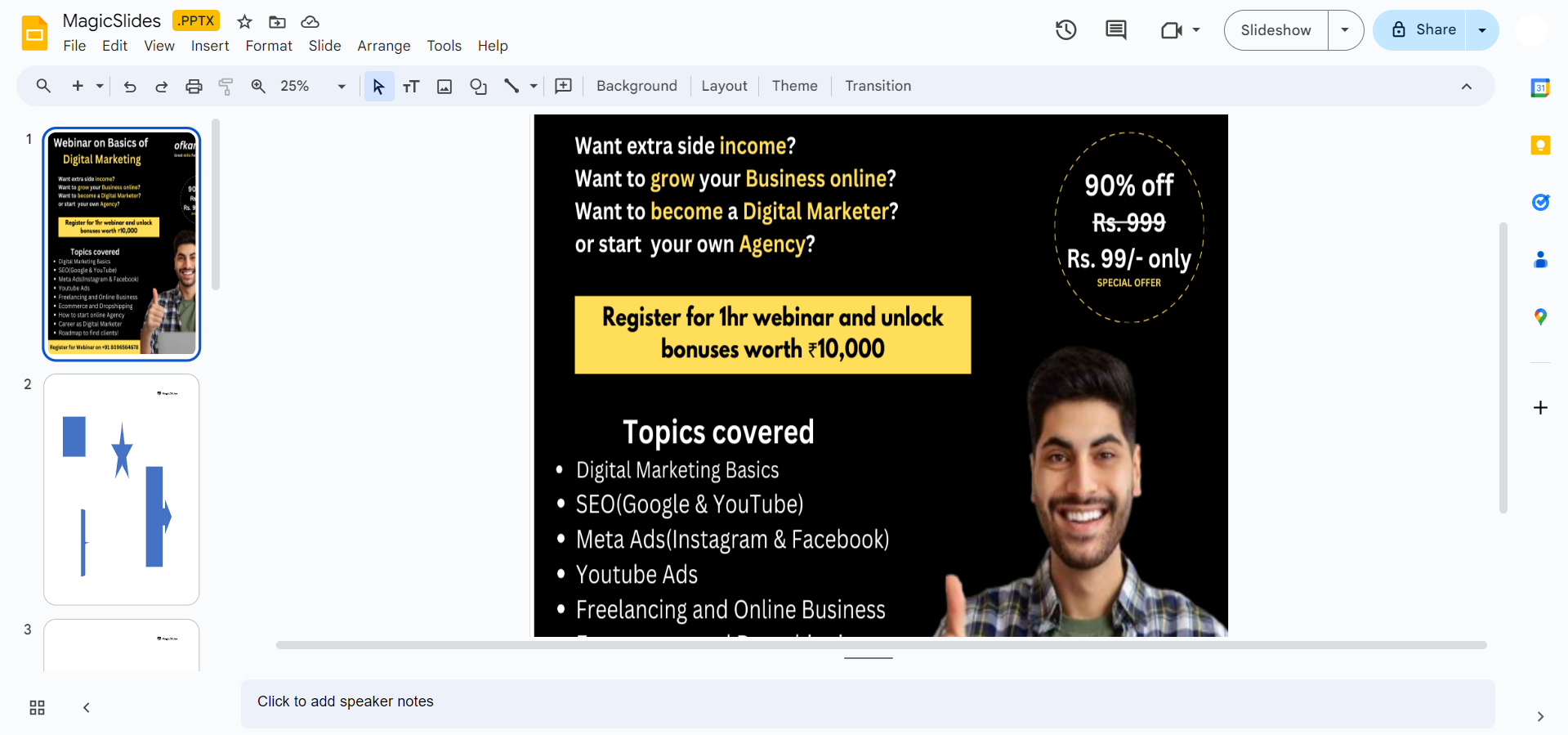Click the horizontal scrollbar below slide

pos(881,645)
